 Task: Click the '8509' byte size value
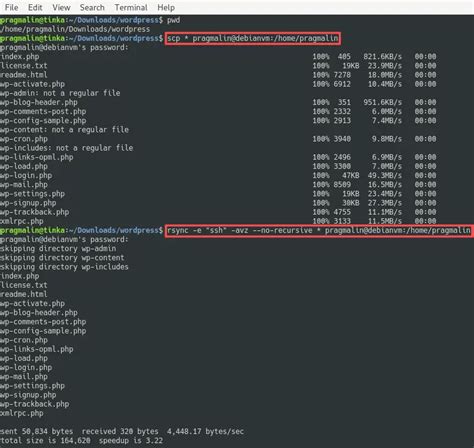[x=342, y=185]
